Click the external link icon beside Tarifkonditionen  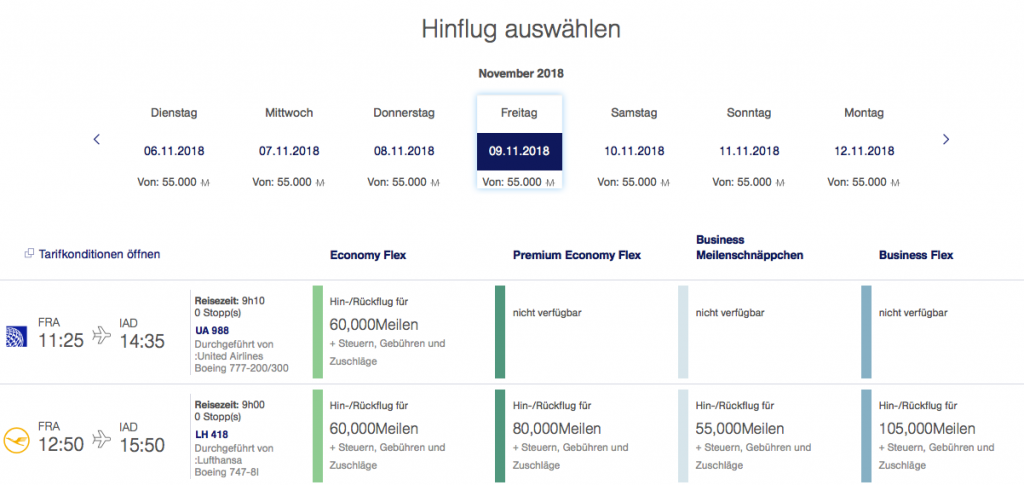click(29, 255)
